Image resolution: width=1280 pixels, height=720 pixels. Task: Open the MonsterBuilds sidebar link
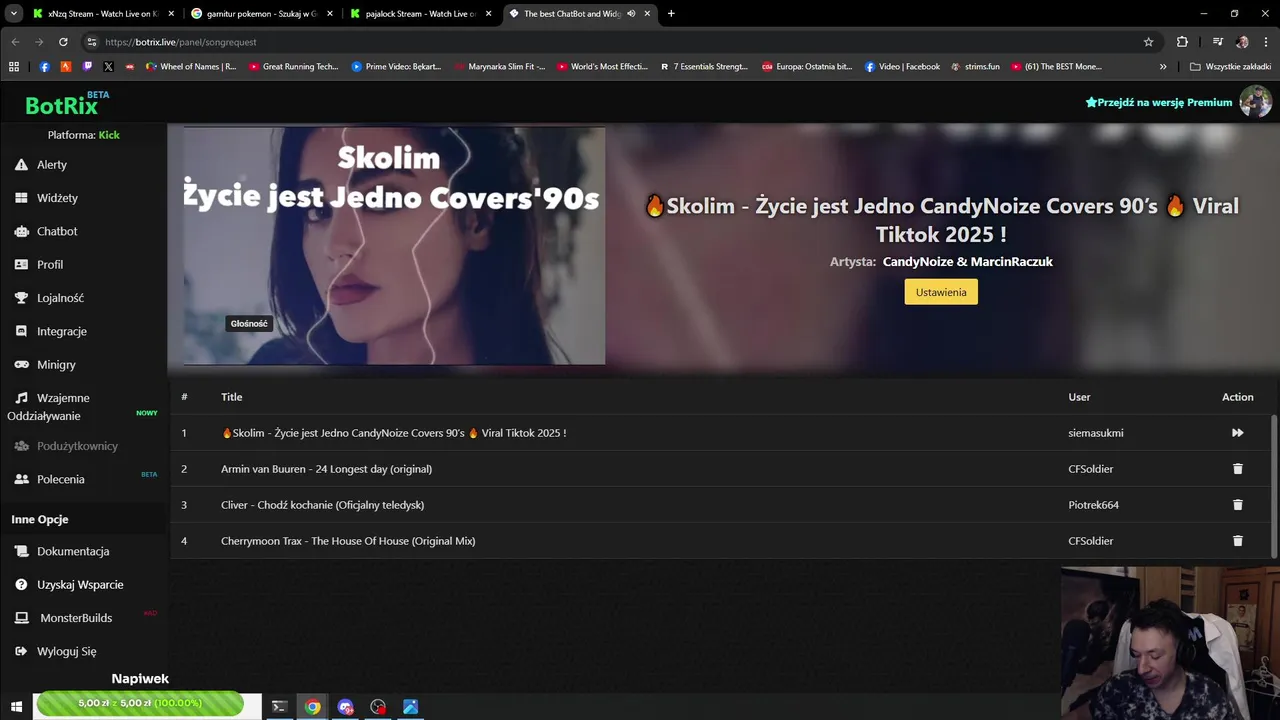pos(64,618)
